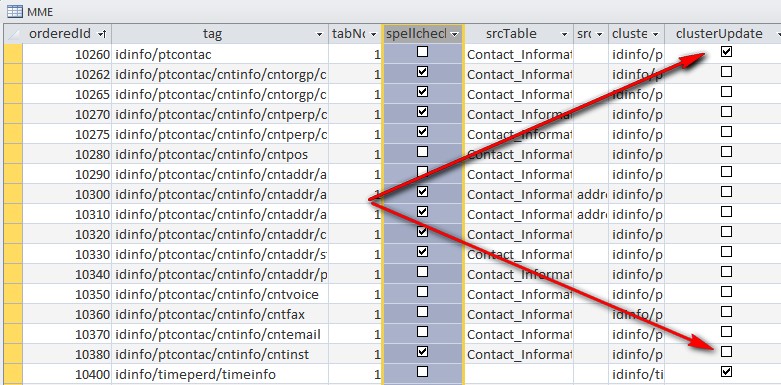
Task: Click the cluster cell in row 10400
Action: point(636,374)
